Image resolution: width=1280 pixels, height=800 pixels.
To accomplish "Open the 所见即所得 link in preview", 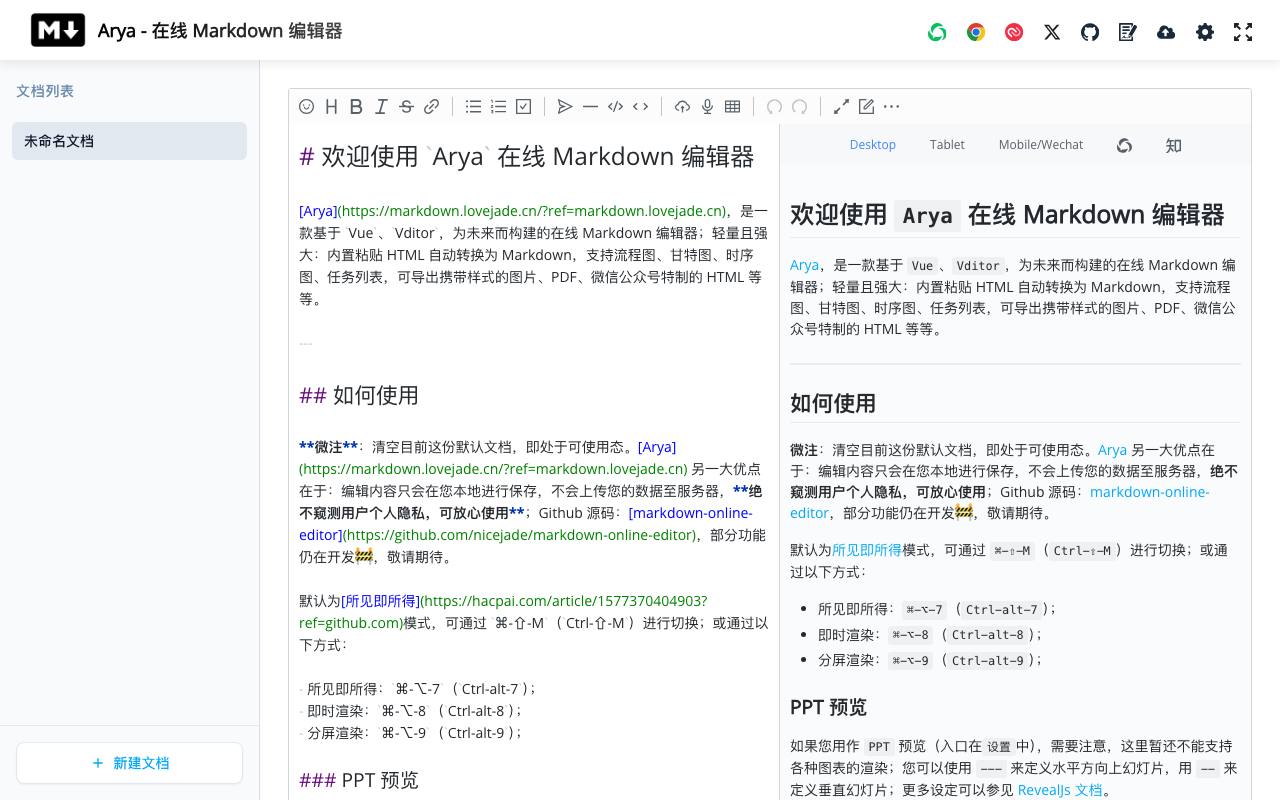I will point(867,550).
